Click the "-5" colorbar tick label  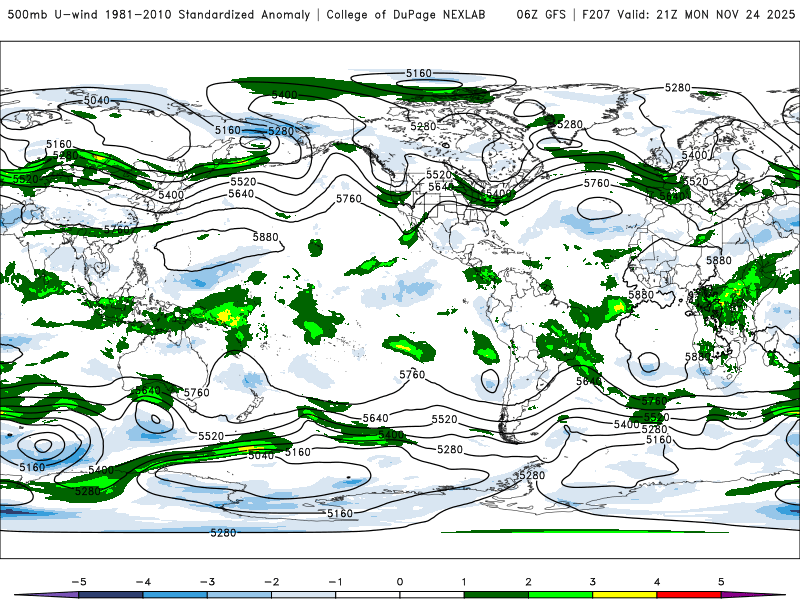pyautogui.click(x=79, y=582)
